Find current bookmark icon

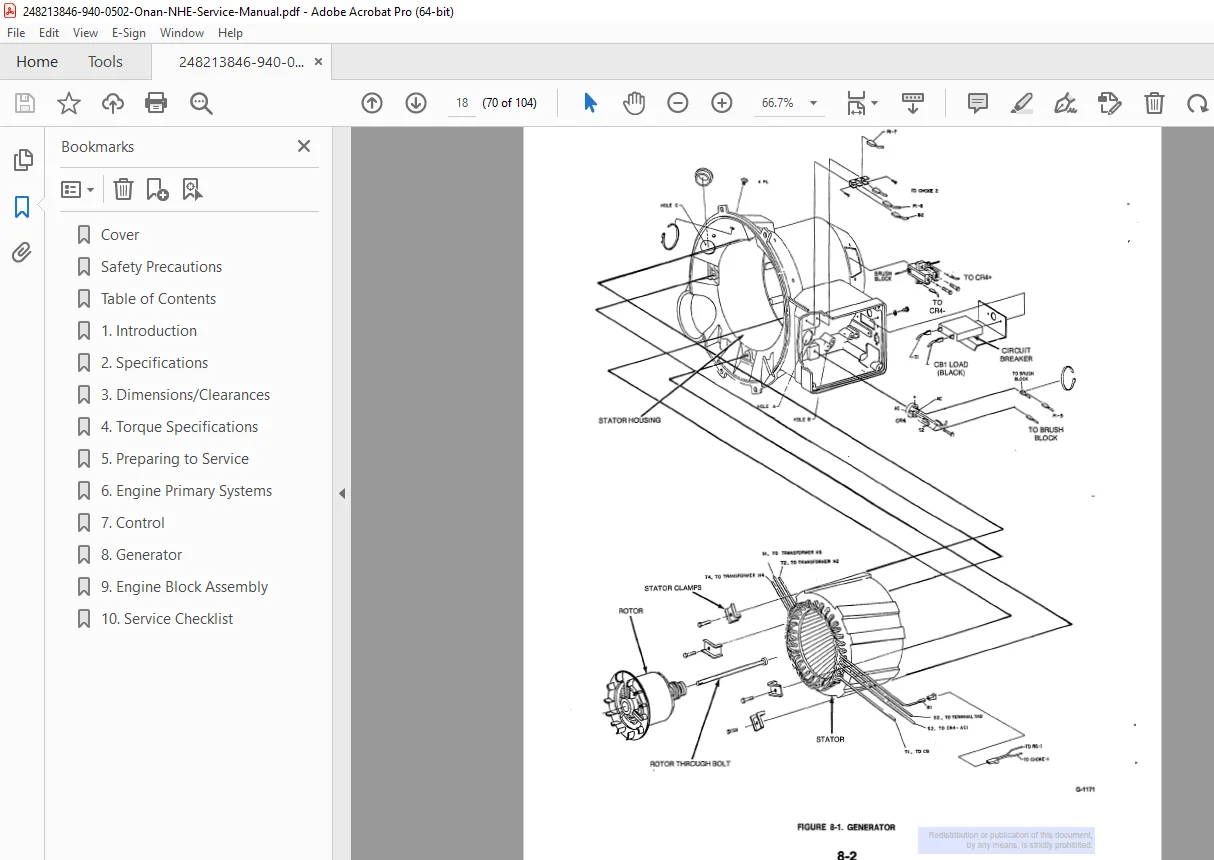click(x=192, y=189)
